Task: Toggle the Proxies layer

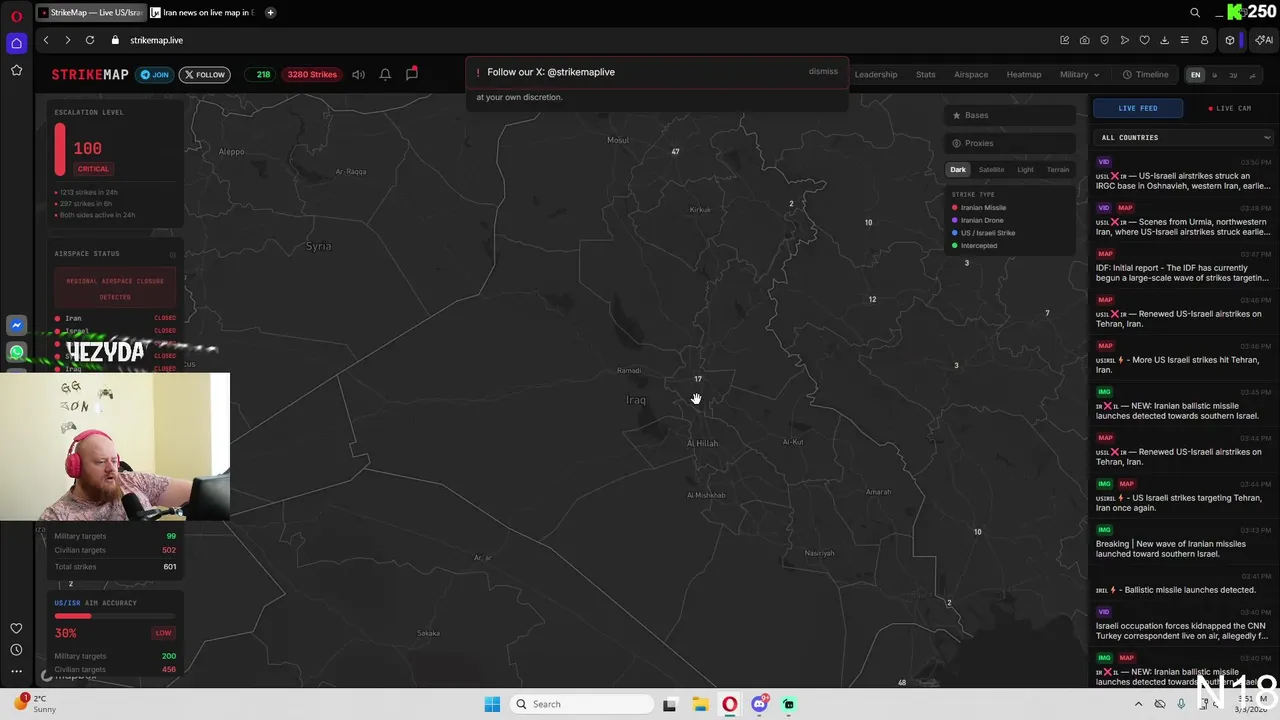Action: 1010,143
